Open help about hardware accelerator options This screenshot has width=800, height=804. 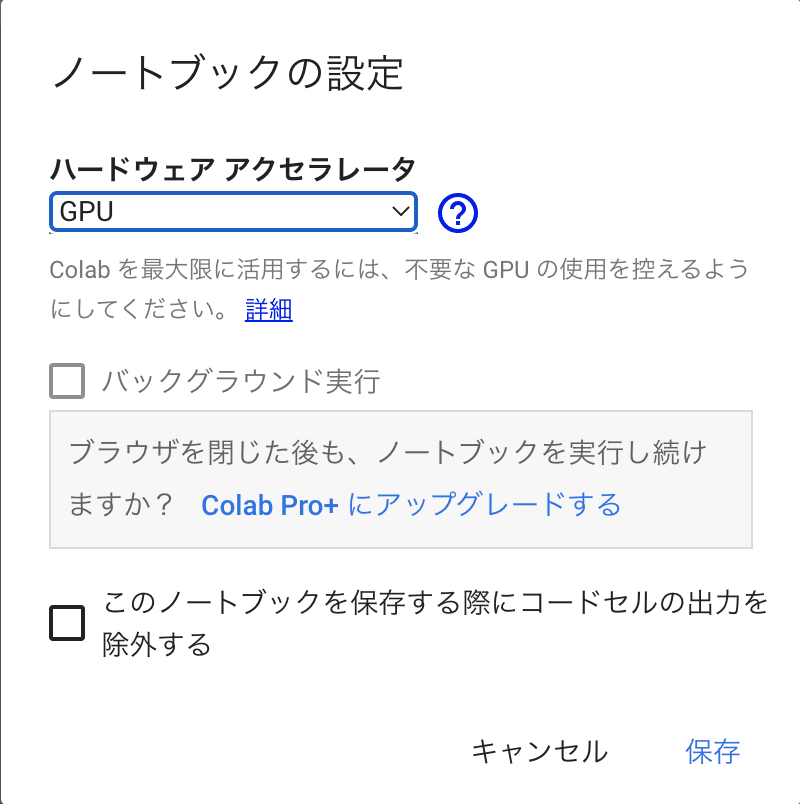(x=457, y=212)
